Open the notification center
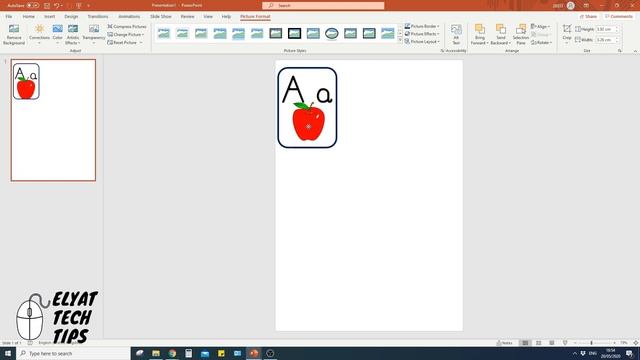Image resolution: width=640 pixels, height=360 pixels. coord(629,353)
